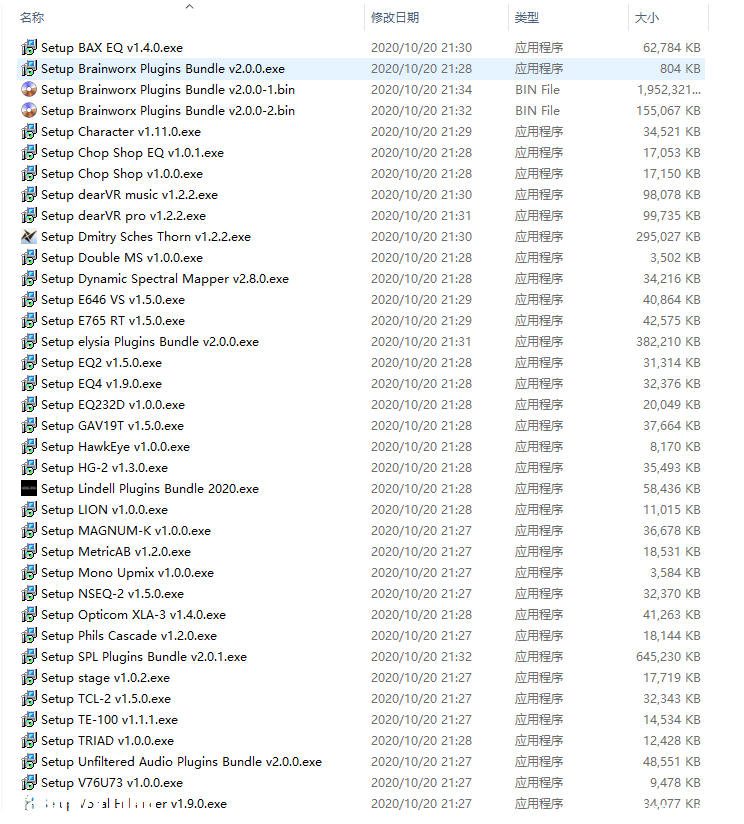
Task: Click the 155,067 KB size cell
Action: [668, 111]
